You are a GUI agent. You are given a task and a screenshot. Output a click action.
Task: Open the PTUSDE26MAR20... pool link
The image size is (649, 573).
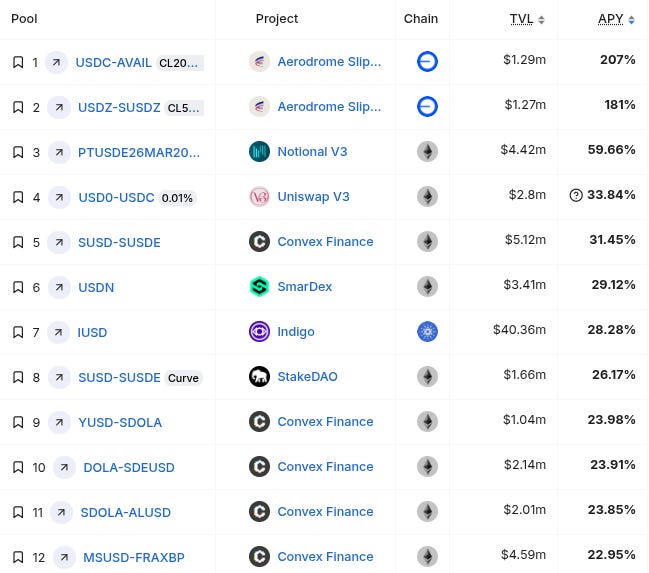click(139, 152)
